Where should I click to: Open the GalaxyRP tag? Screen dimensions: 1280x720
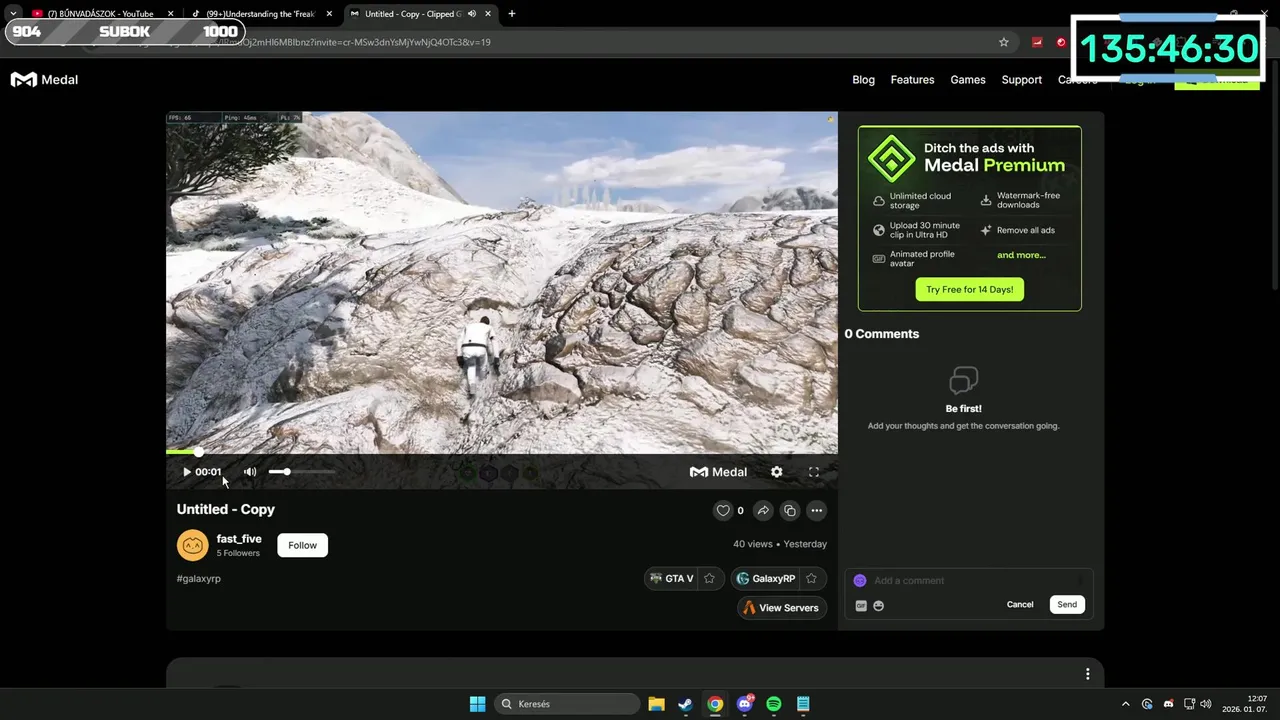[766, 578]
